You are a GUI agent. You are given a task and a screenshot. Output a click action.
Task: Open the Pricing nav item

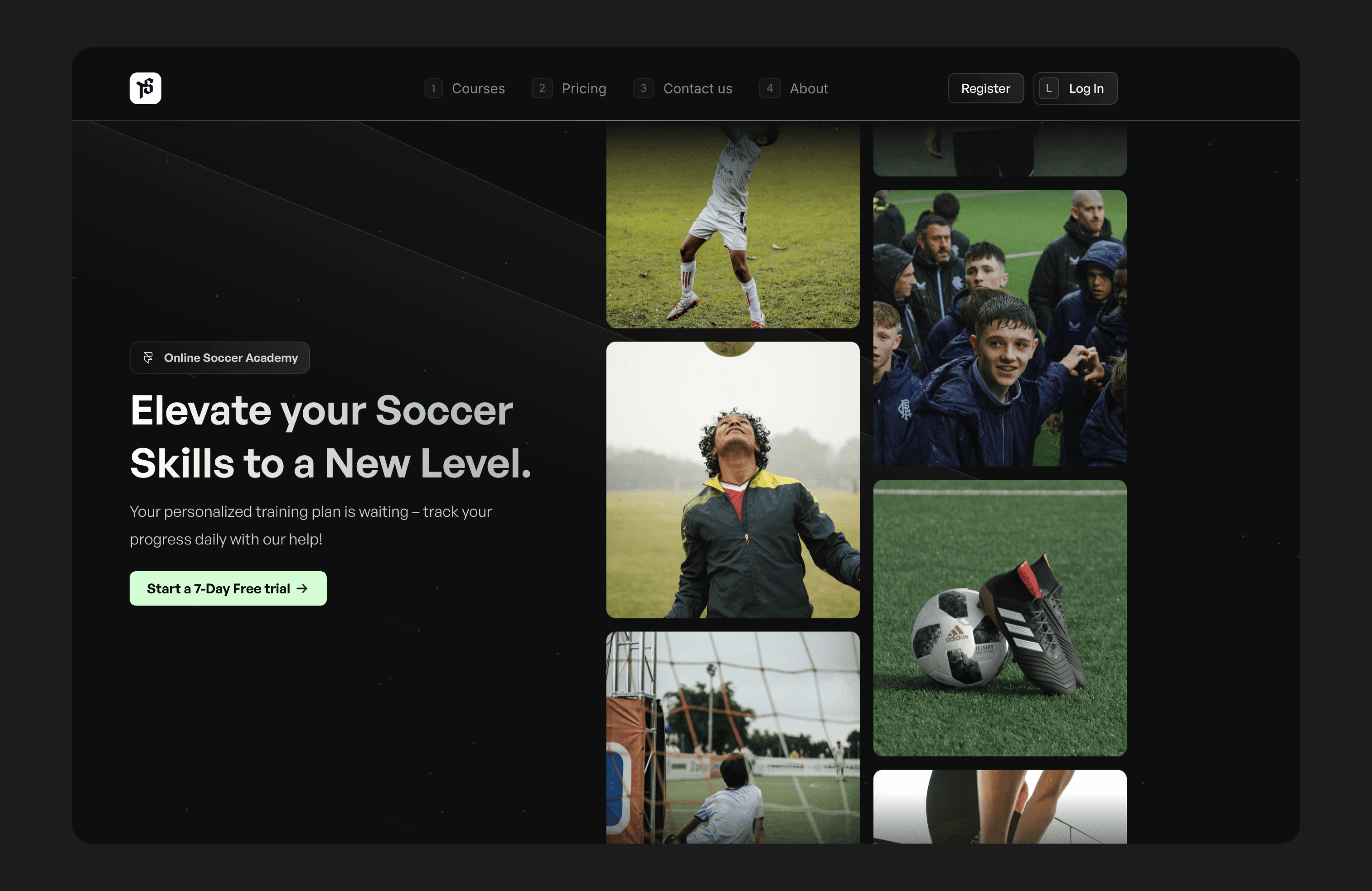point(583,88)
